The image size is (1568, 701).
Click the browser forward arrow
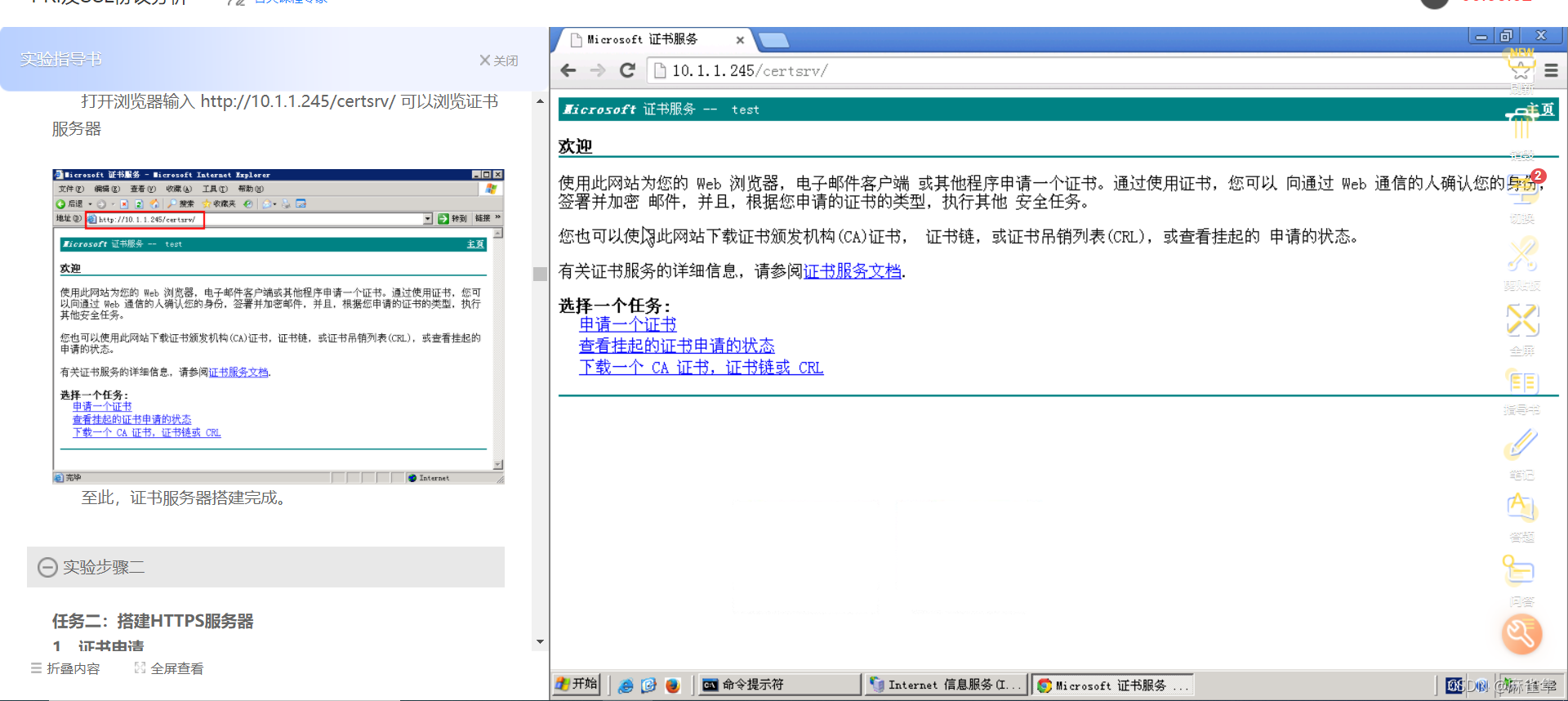click(598, 70)
